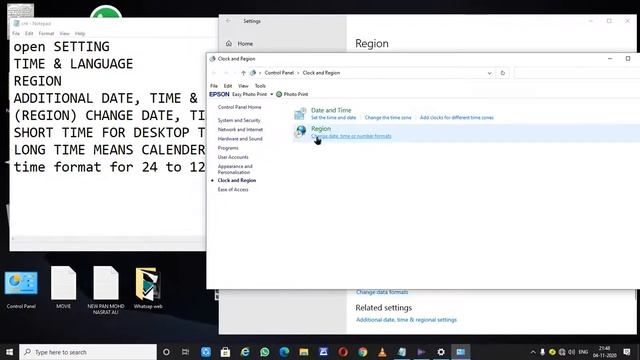640x360 pixels.
Task: Open the MOVIE file on the desktop
Action: pos(63,288)
